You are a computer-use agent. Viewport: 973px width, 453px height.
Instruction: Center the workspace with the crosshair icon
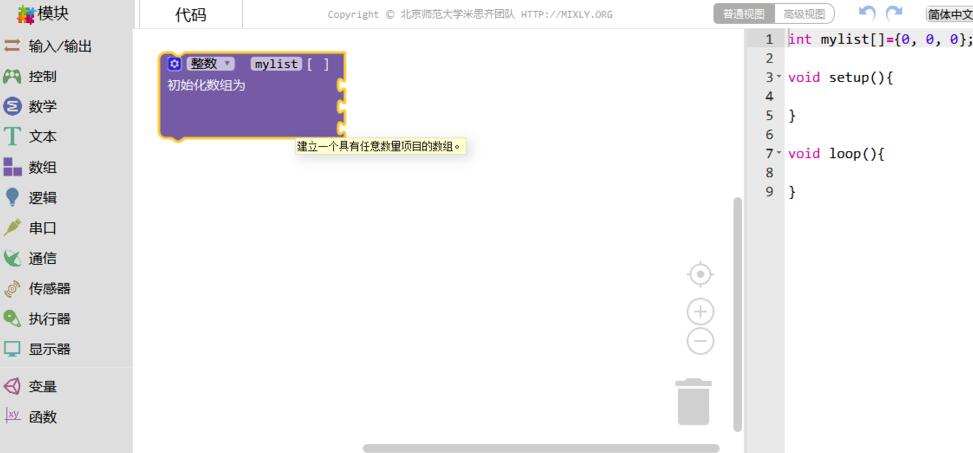[700, 274]
